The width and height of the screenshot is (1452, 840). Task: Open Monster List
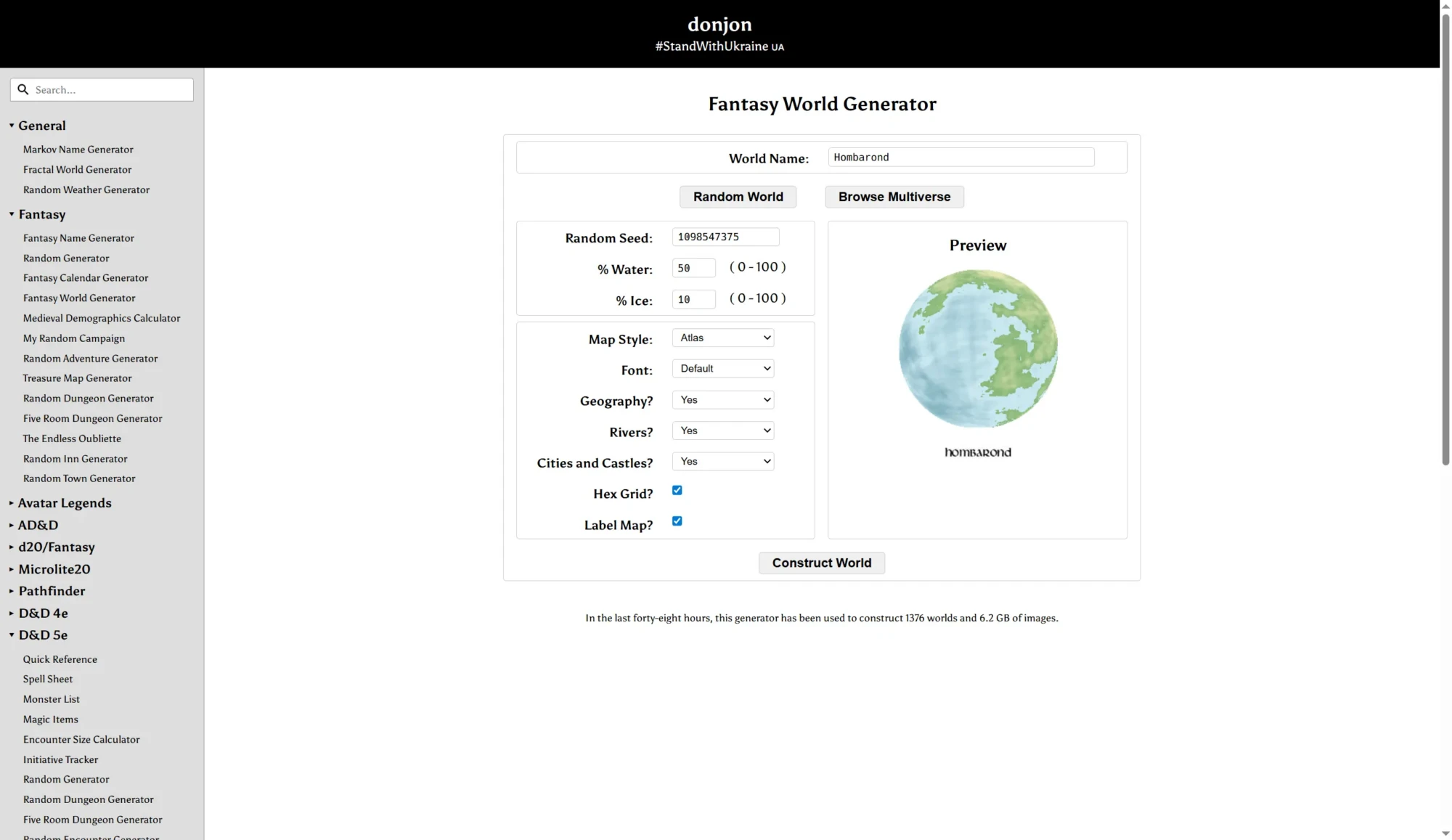51,699
